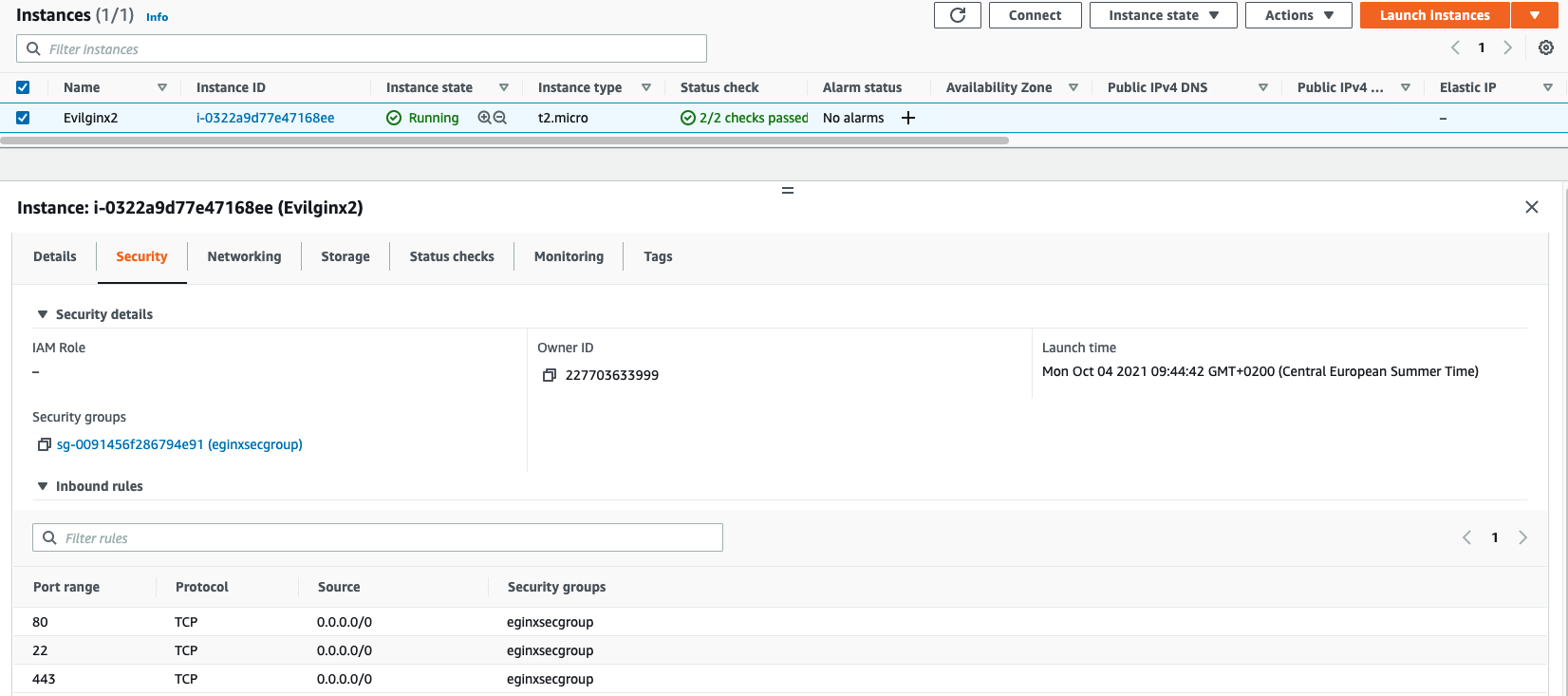Copy the security group ID using copy icon
Viewport: 1568px width, 696px height.
(44, 444)
